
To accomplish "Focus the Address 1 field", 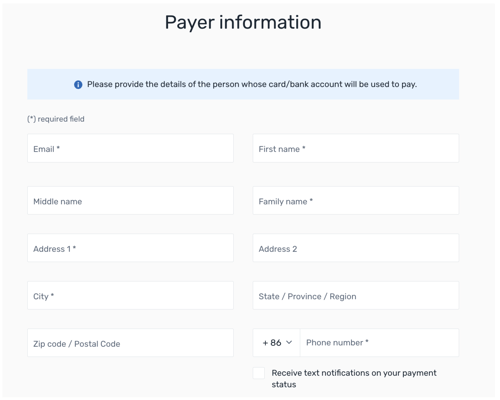I will (x=130, y=248).
